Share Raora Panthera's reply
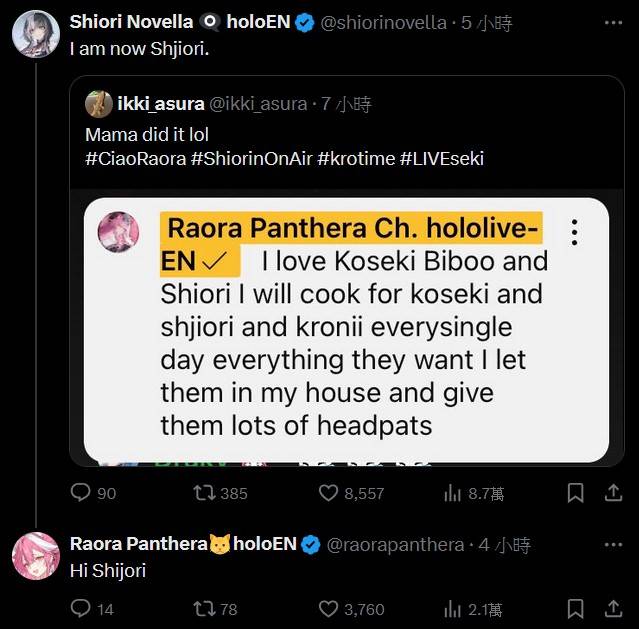 [612, 608]
